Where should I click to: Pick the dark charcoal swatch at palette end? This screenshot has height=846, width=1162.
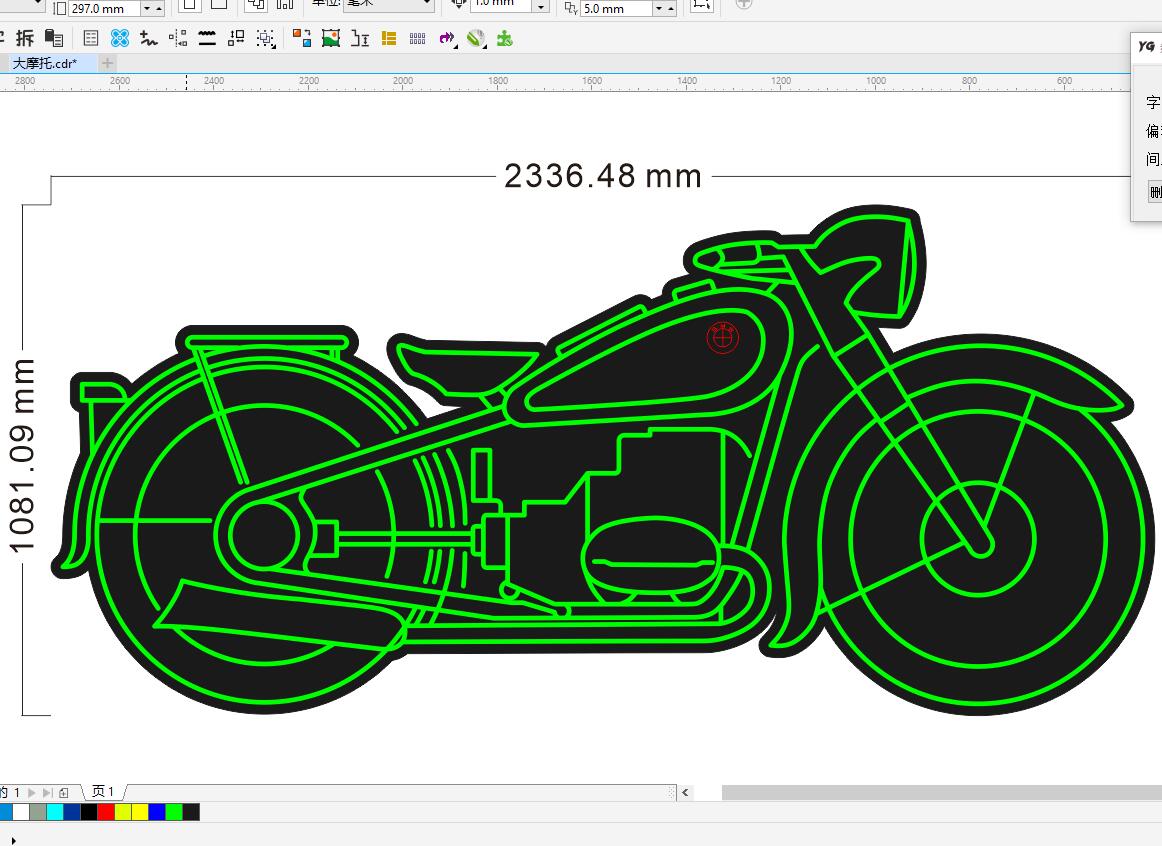click(x=191, y=812)
